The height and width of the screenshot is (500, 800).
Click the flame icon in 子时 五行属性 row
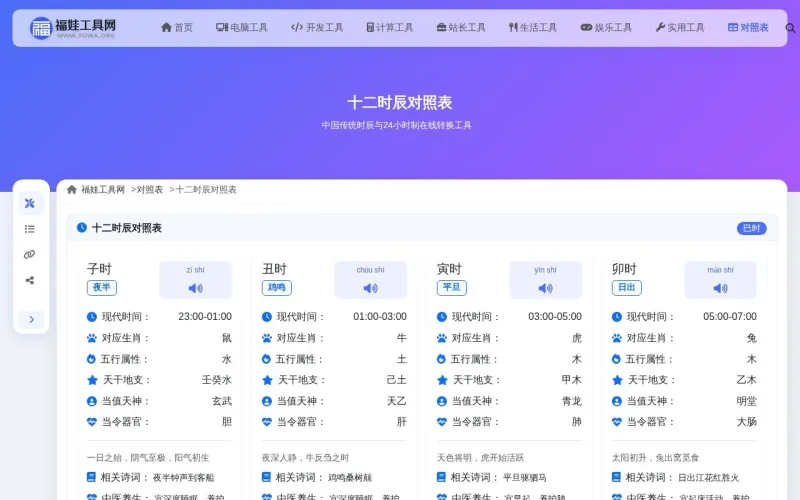tap(91, 359)
